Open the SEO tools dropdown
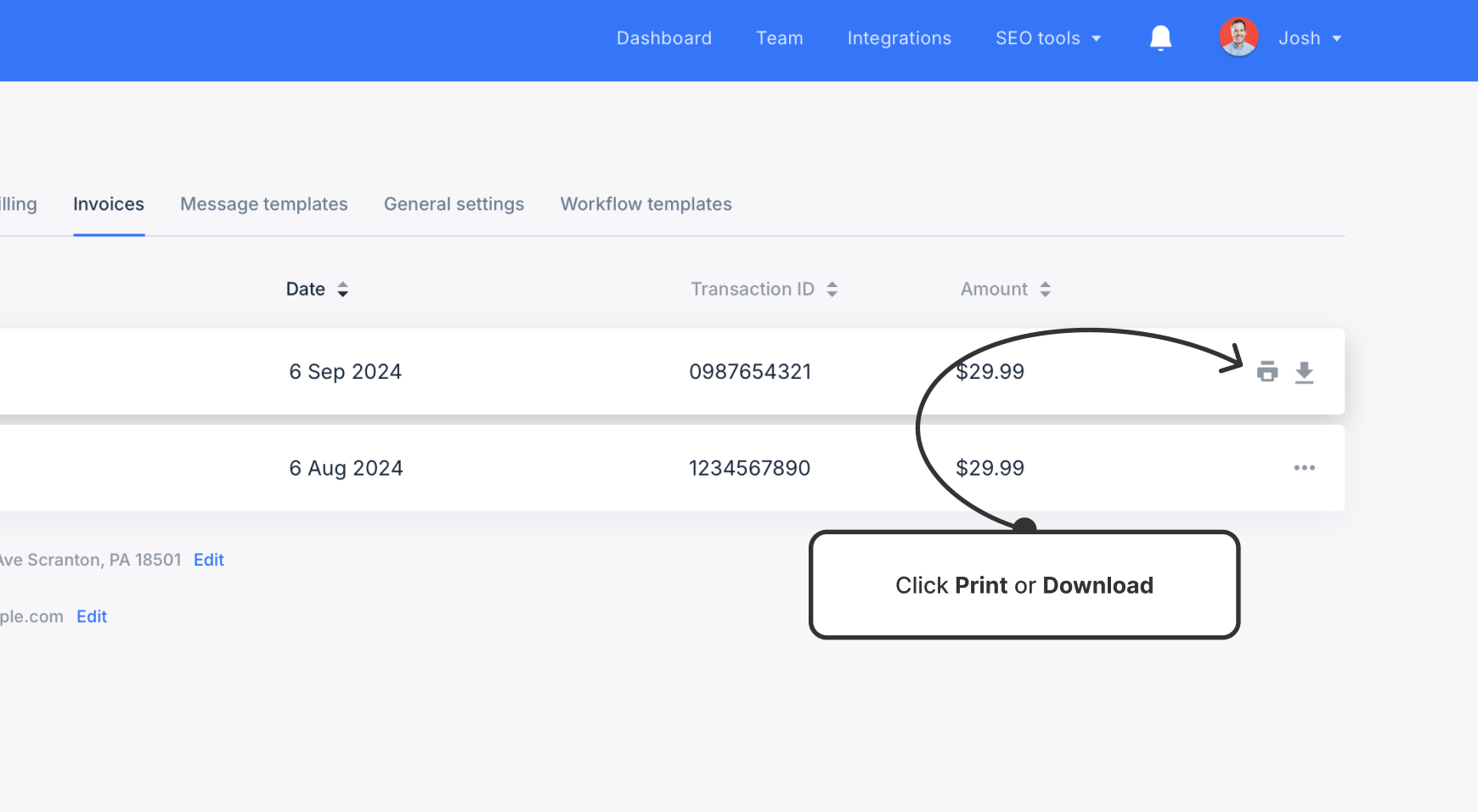This screenshot has width=1478, height=812. (x=1048, y=38)
